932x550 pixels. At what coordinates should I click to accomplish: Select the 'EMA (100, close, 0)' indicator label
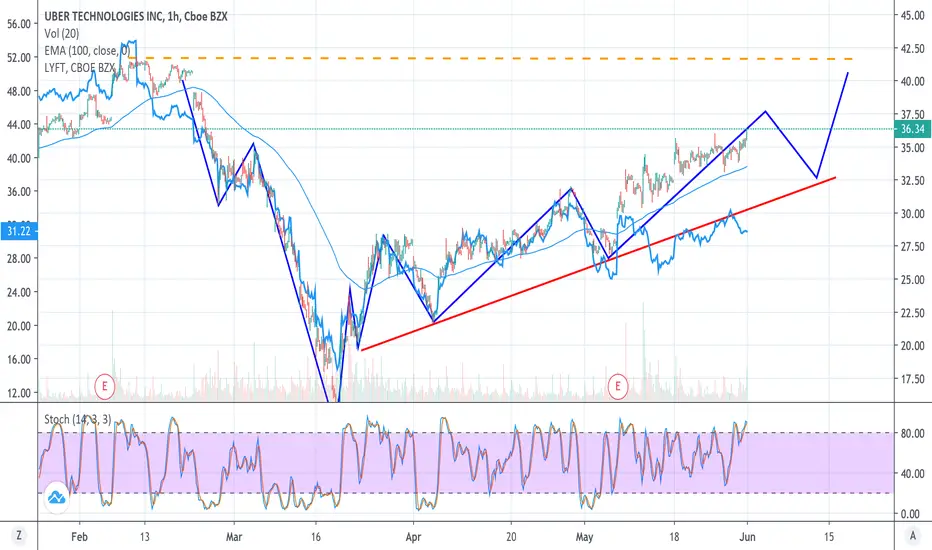pos(87,51)
